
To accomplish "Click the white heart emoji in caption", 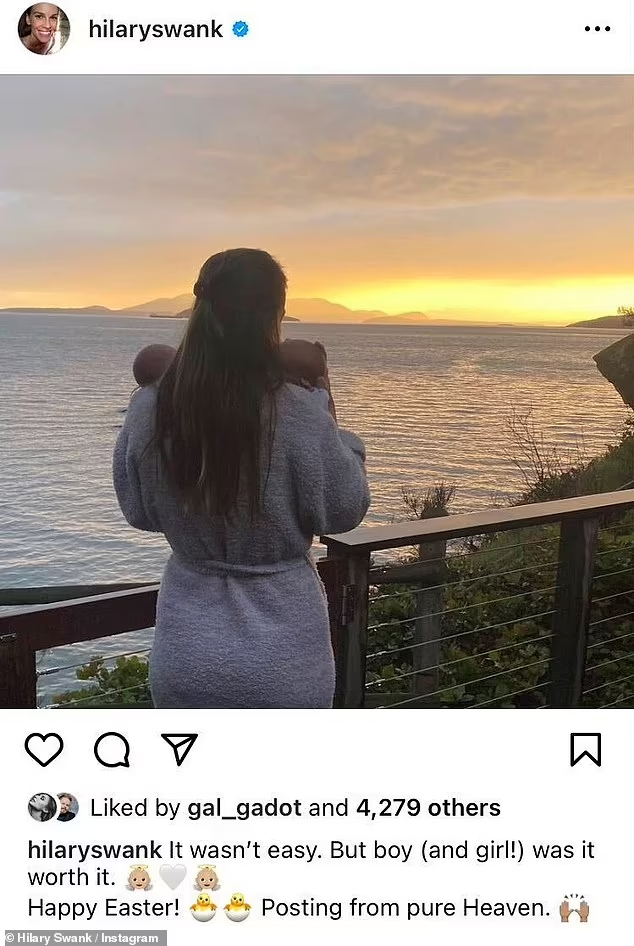I will (x=173, y=878).
